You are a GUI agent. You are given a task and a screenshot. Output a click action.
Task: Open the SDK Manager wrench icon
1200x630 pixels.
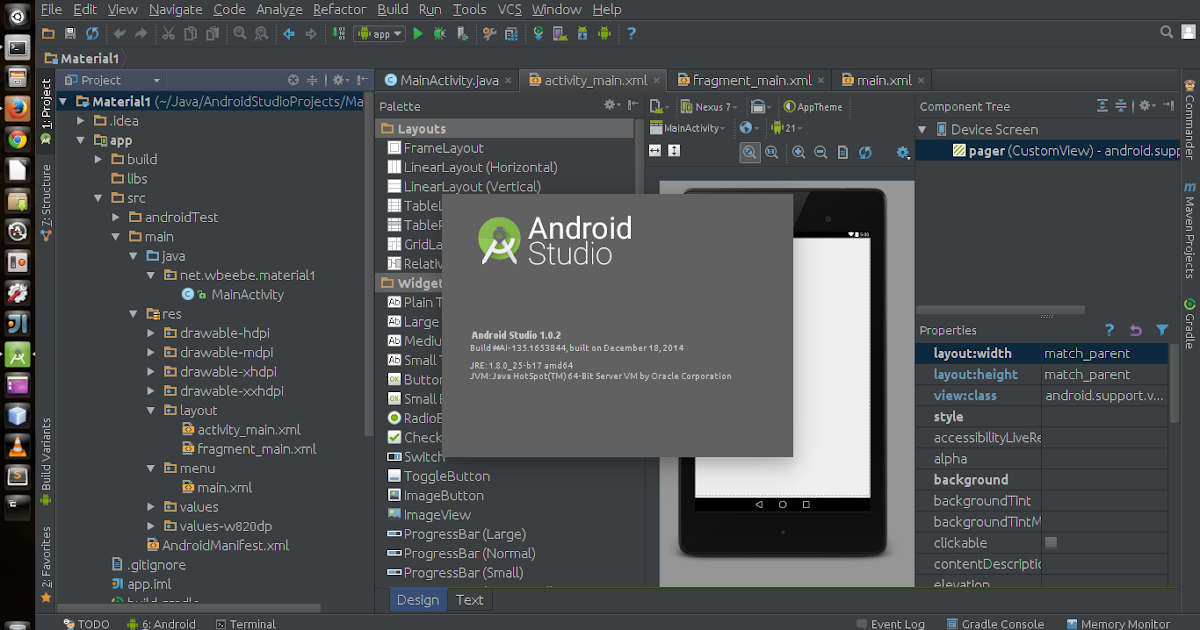(490, 33)
